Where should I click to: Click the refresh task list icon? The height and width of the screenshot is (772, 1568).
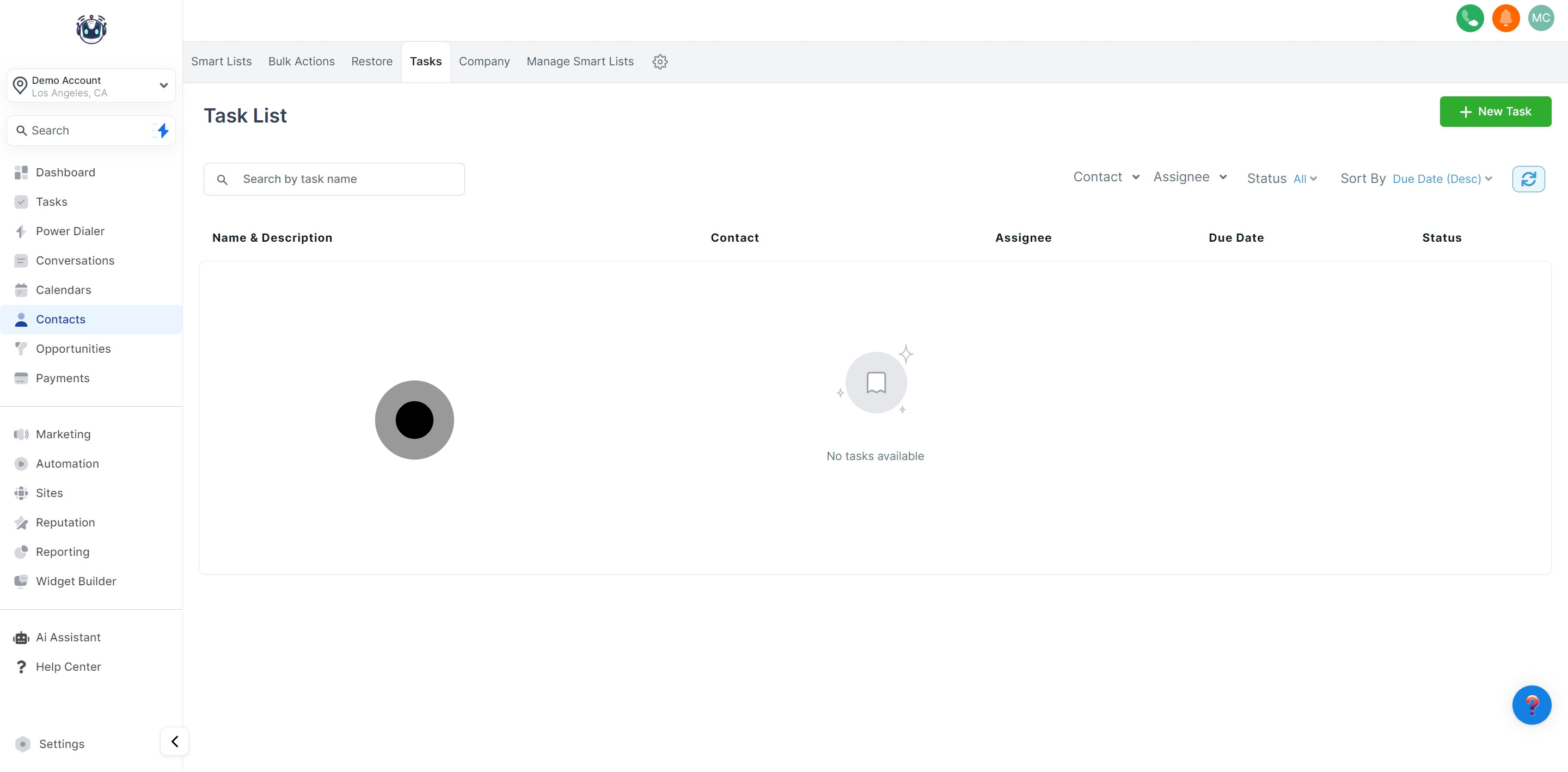coord(1528,179)
